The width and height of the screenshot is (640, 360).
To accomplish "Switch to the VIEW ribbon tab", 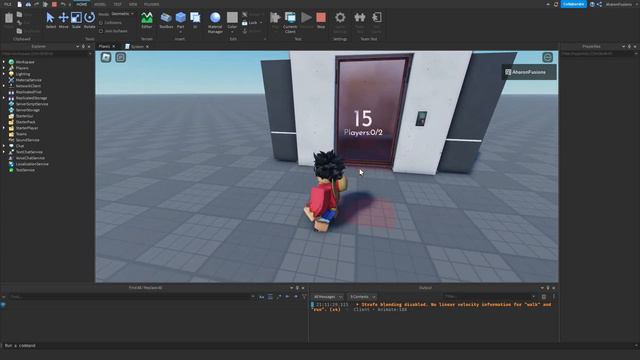I will click(133, 4).
